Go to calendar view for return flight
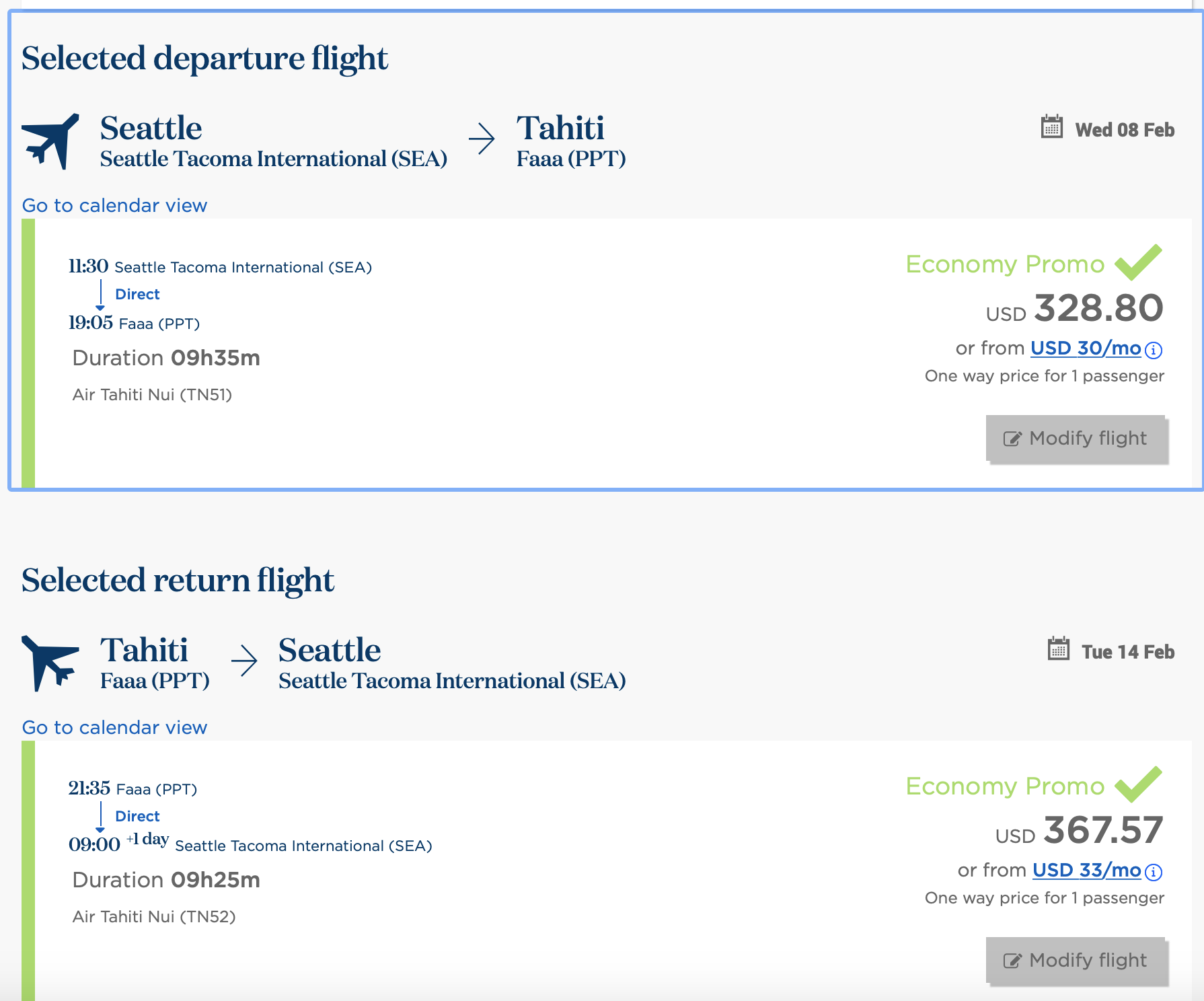Viewport: 1204px width, 1001px height. tap(114, 727)
